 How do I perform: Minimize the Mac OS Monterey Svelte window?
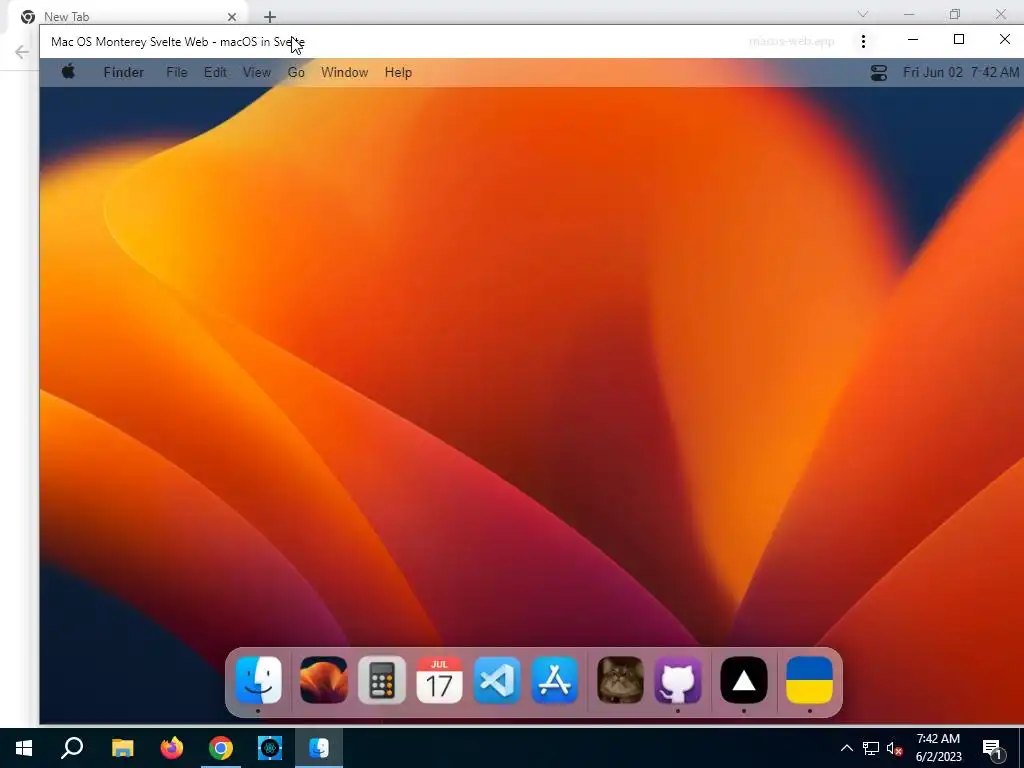point(913,39)
